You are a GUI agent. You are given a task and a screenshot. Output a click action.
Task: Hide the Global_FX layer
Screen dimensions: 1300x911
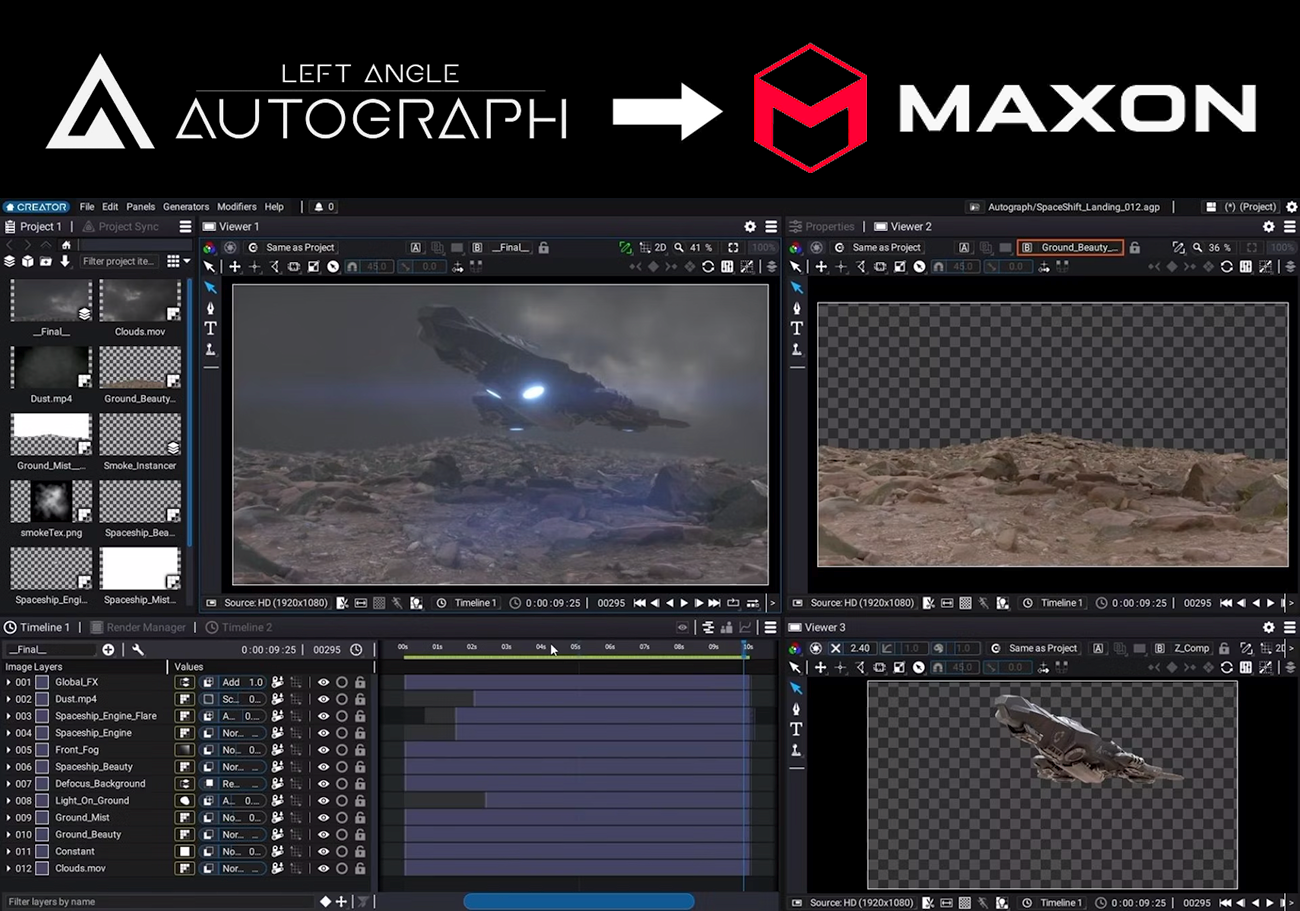323,683
